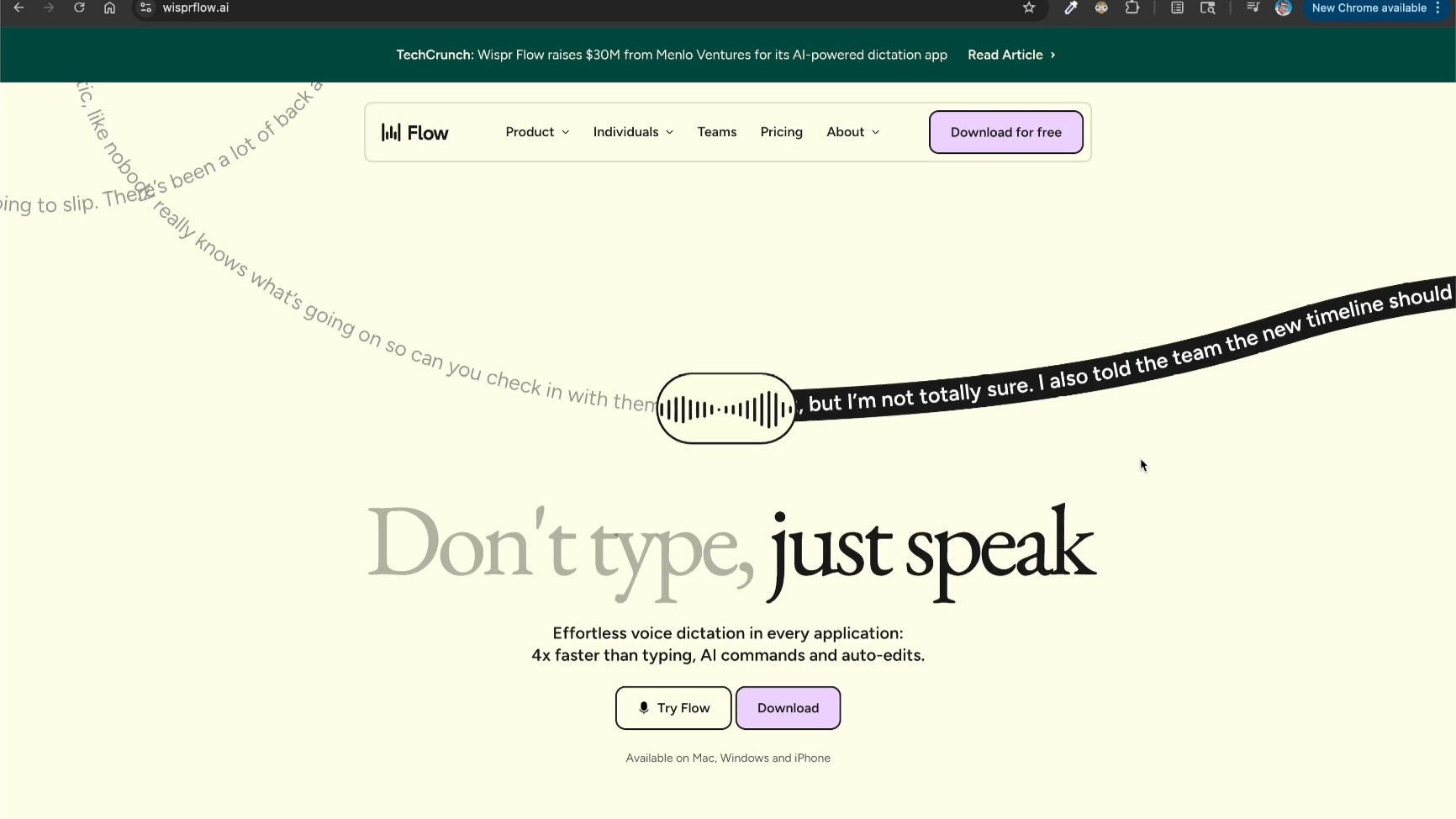Open the eyedropper color picker extension
The width and height of the screenshot is (1456, 819).
(x=1071, y=8)
